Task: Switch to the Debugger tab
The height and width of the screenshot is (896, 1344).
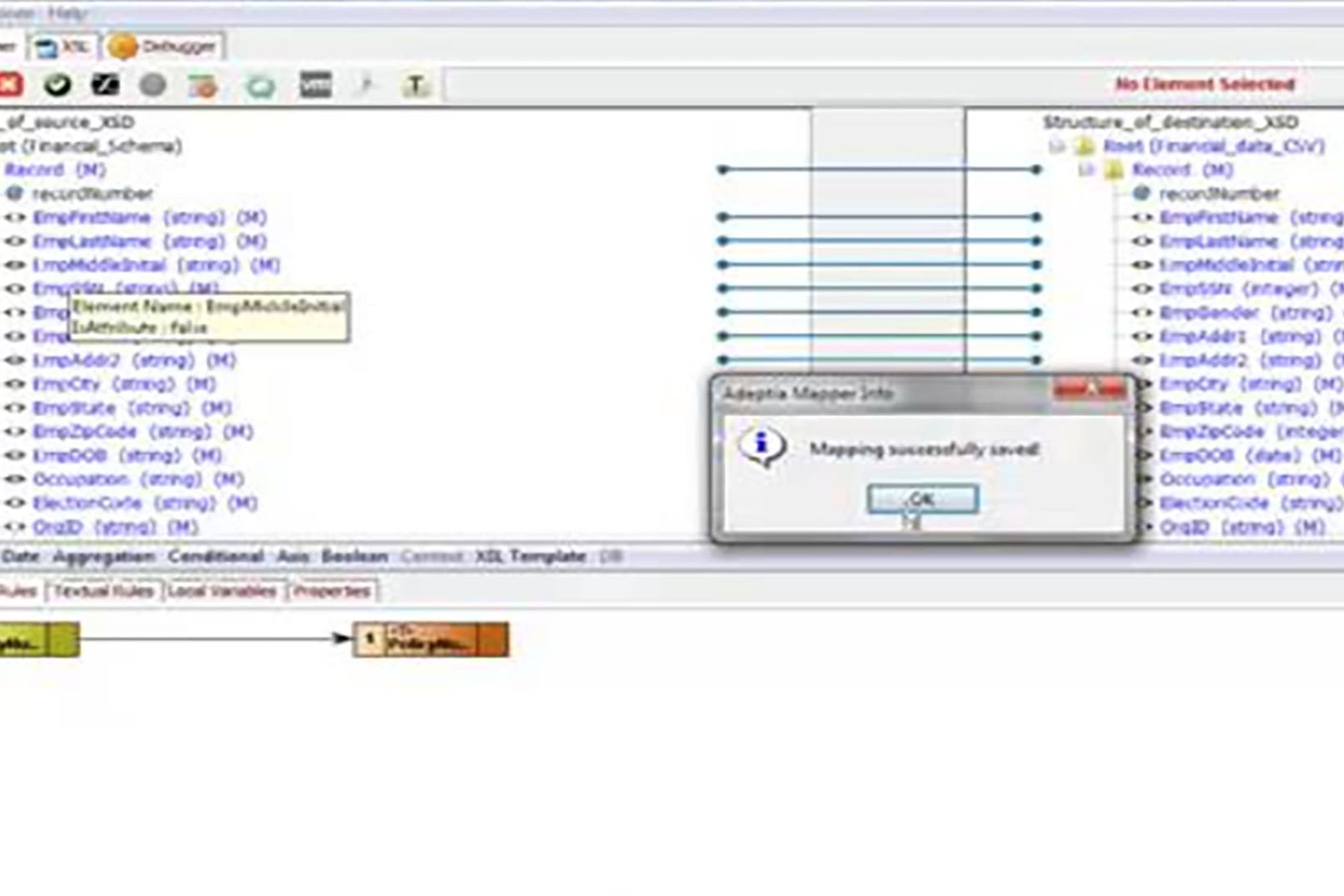Action: click(164, 47)
